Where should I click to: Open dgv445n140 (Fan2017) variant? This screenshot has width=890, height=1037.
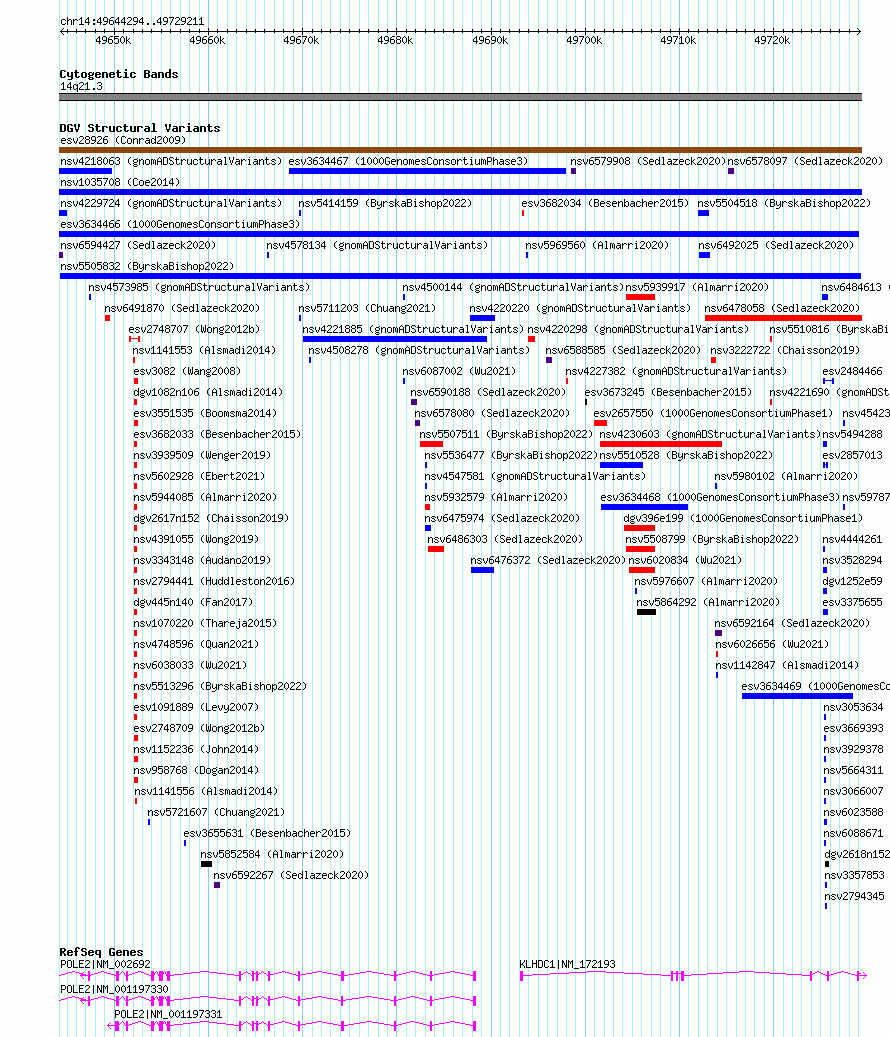[193, 603]
